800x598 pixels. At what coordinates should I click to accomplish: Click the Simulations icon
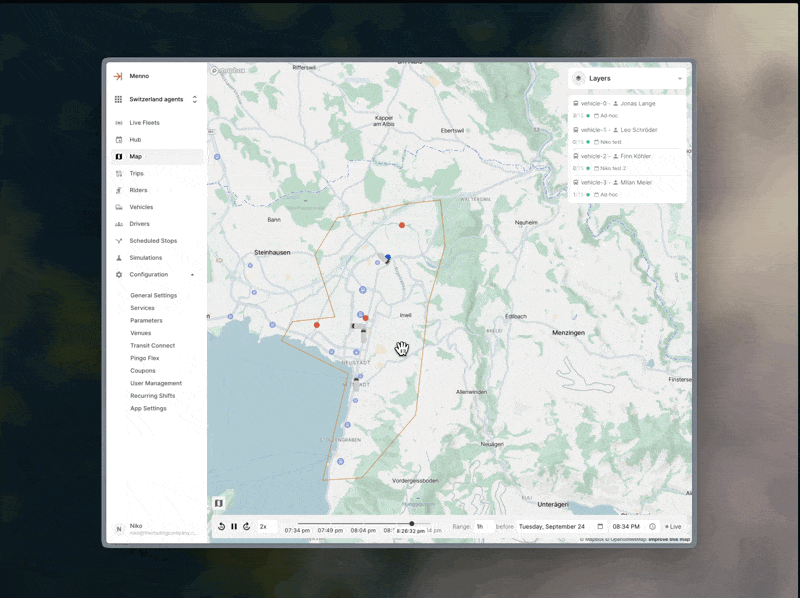(x=119, y=257)
